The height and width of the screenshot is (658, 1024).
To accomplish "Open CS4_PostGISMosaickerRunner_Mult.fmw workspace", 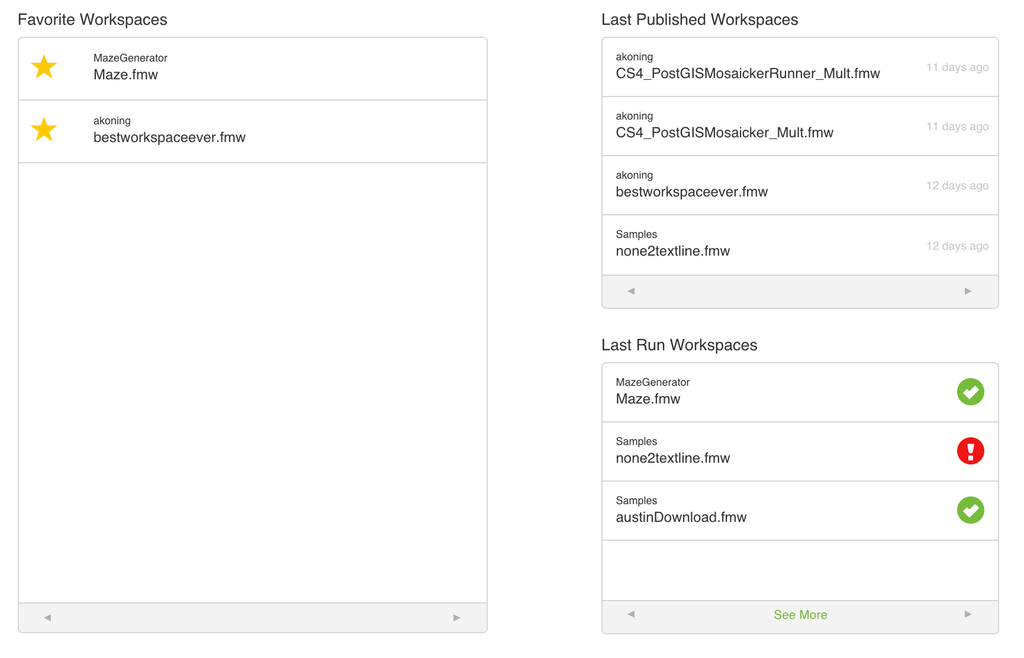I will coord(748,73).
